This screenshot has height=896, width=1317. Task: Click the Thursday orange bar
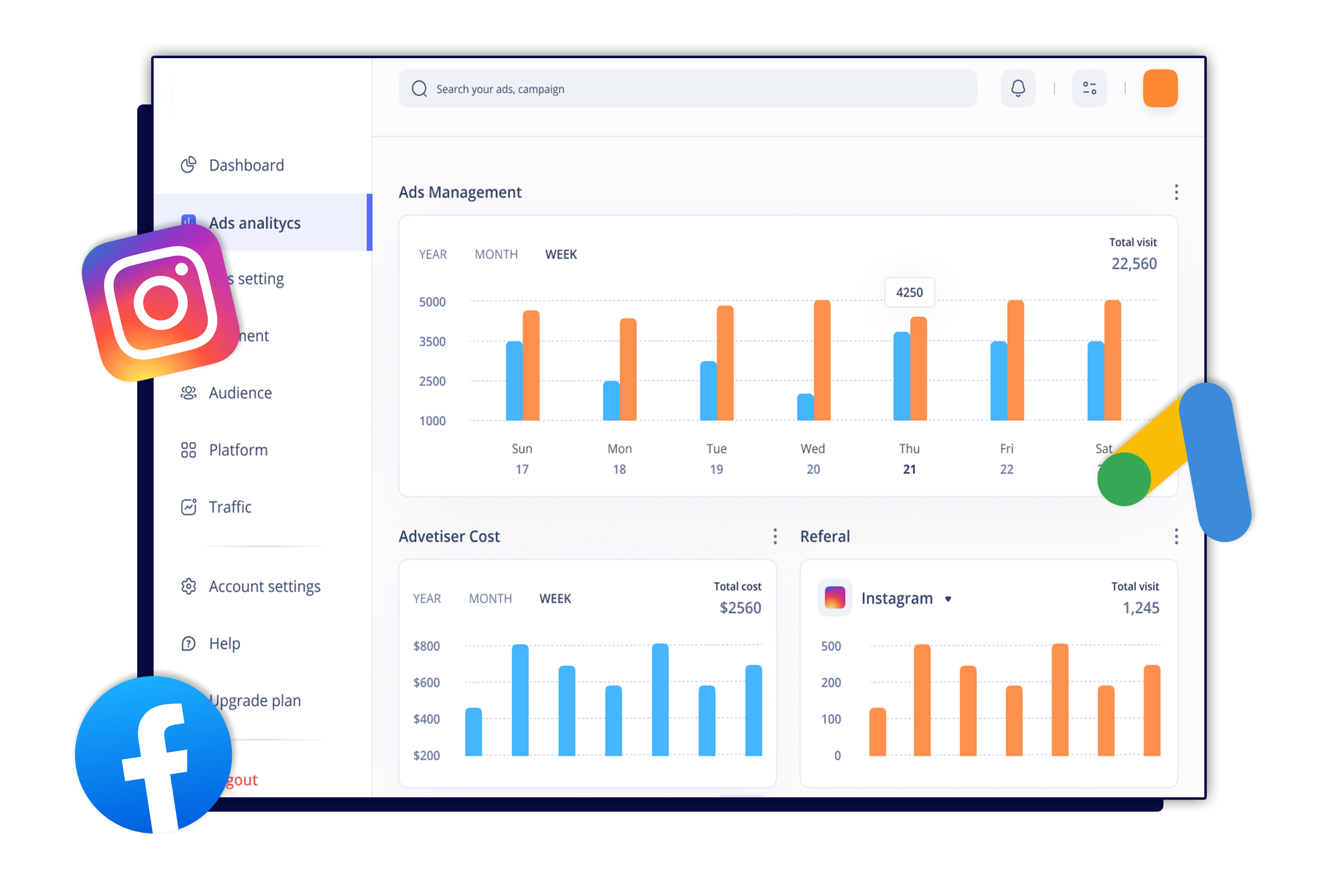pyautogui.click(x=918, y=369)
